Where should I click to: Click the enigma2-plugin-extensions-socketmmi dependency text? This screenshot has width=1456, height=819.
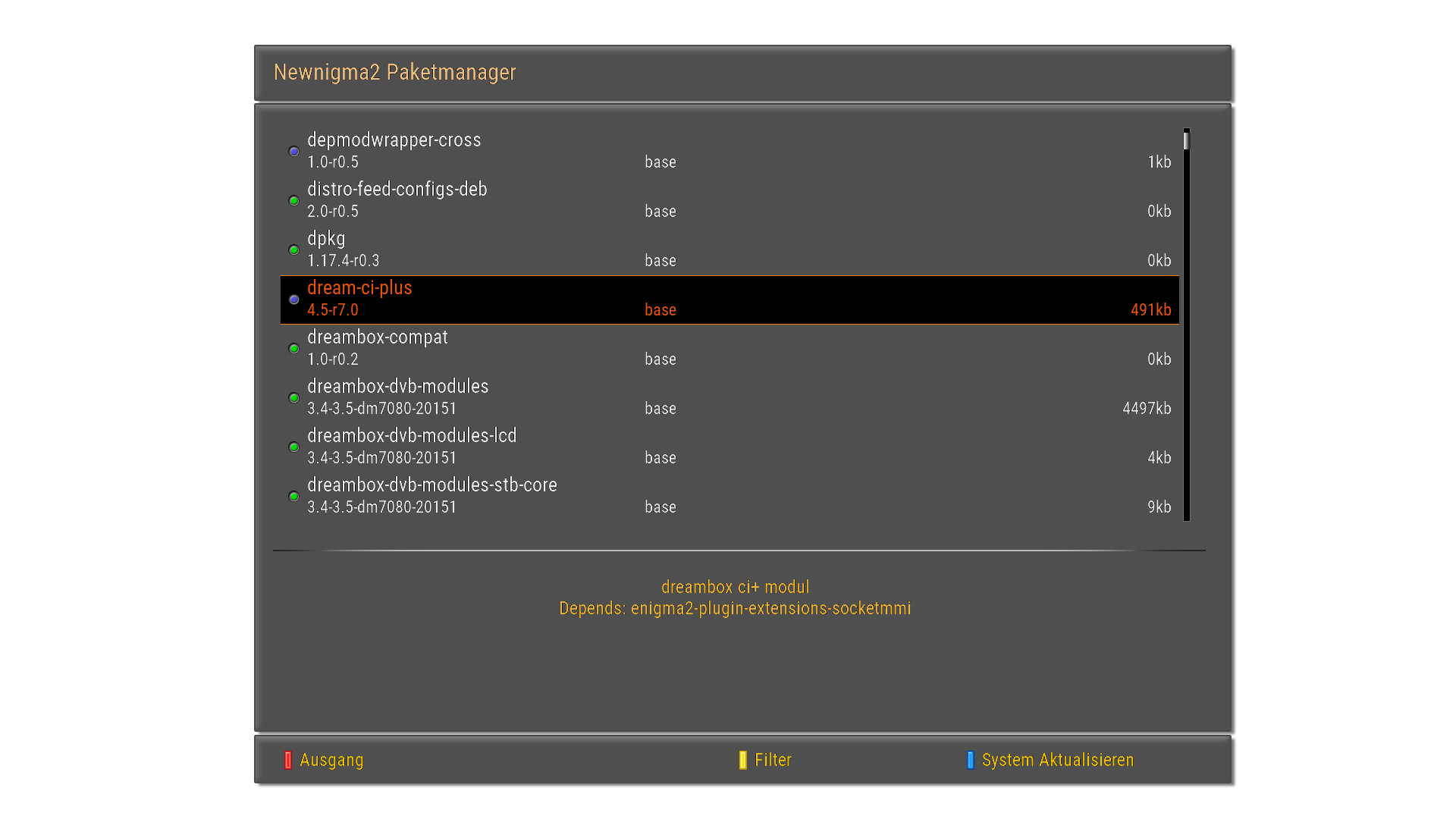770,608
